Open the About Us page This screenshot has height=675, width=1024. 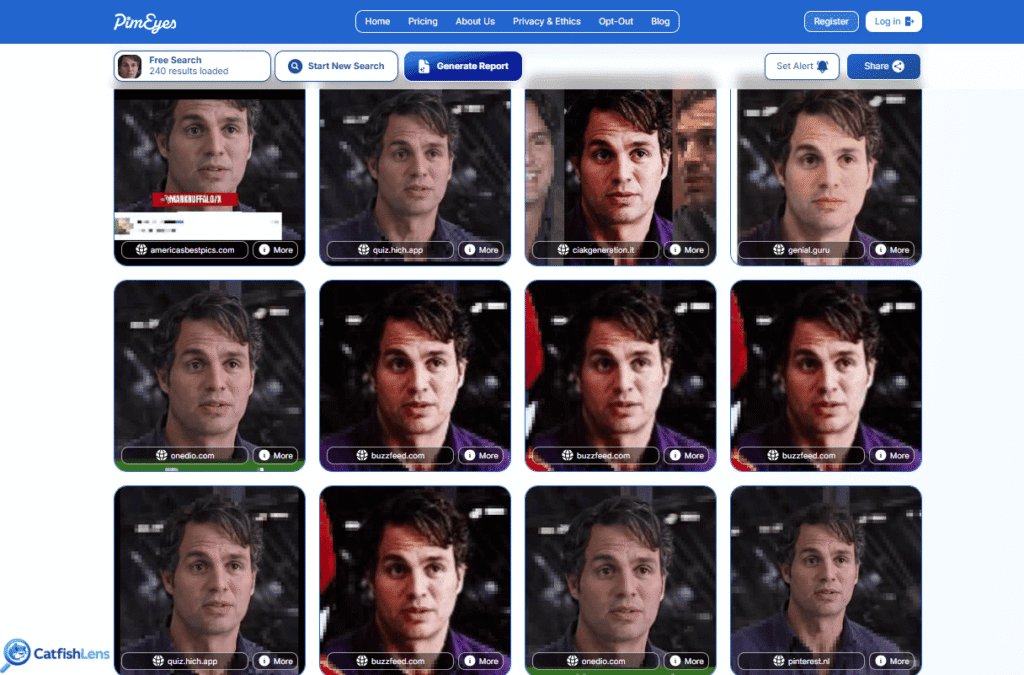pos(475,22)
